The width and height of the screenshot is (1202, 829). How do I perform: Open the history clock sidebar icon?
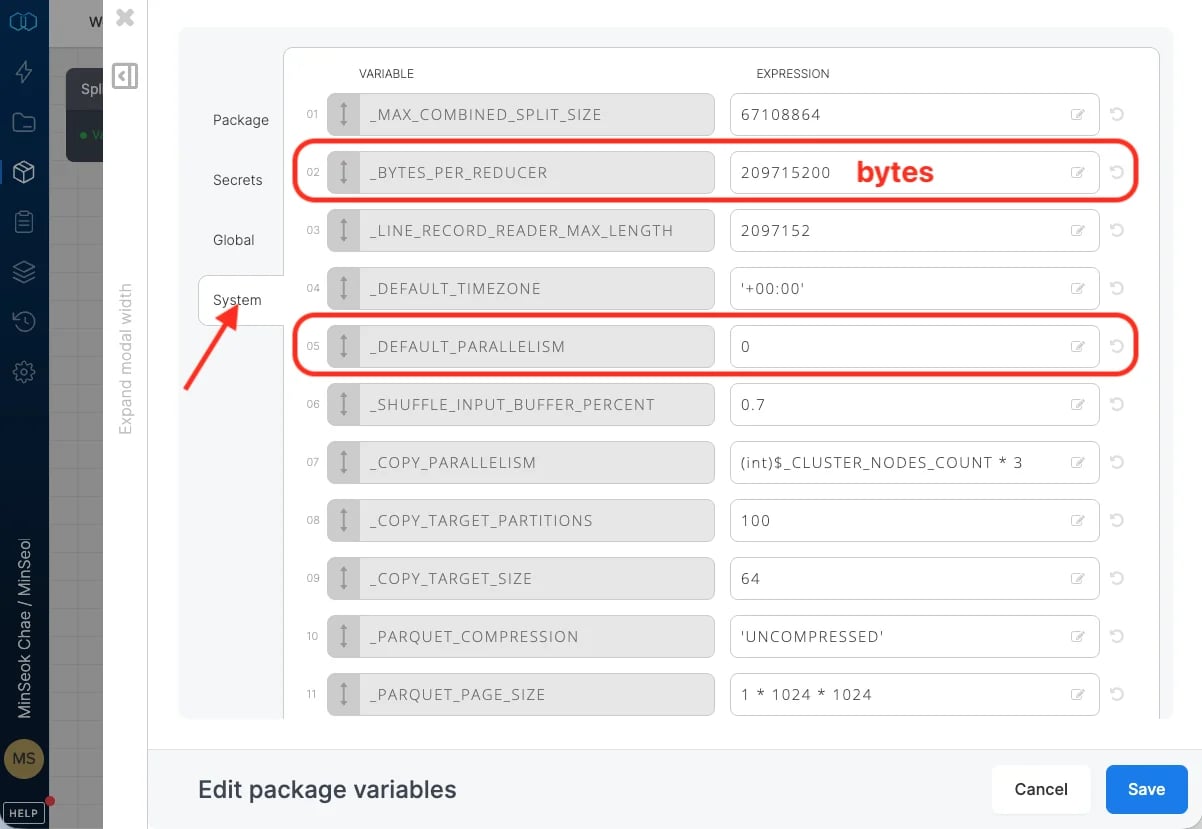24,322
